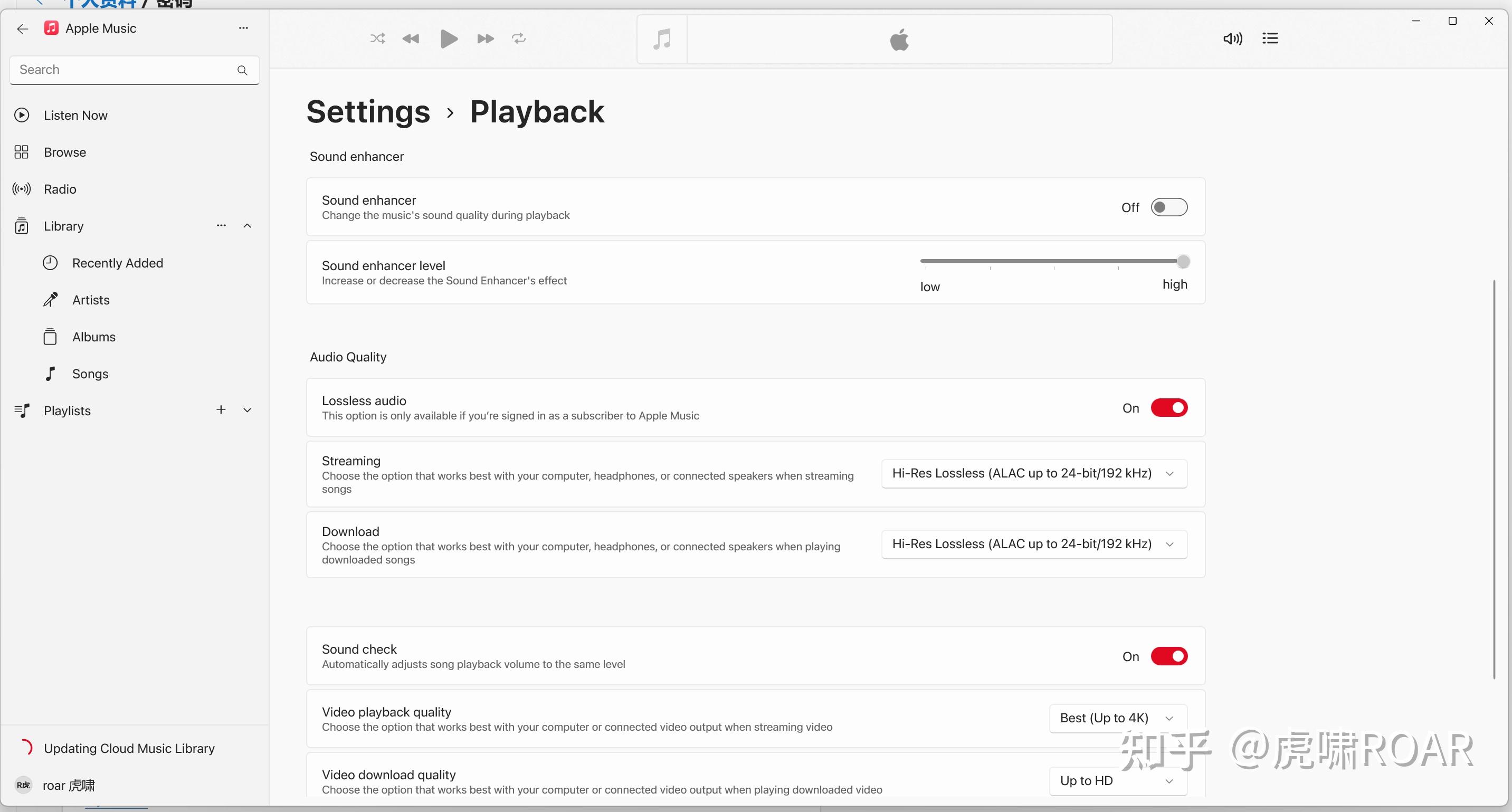1512x812 pixels.
Task: Click the Songs note icon
Action: tap(51, 374)
